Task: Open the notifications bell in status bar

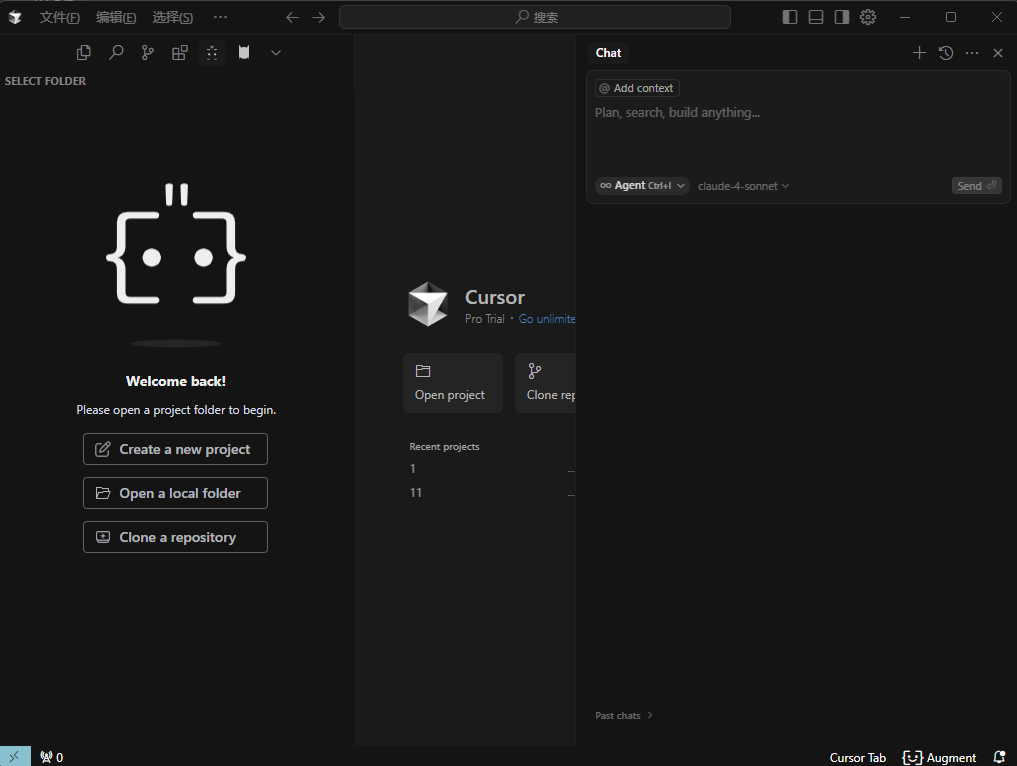Action: pyautogui.click(x=999, y=757)
